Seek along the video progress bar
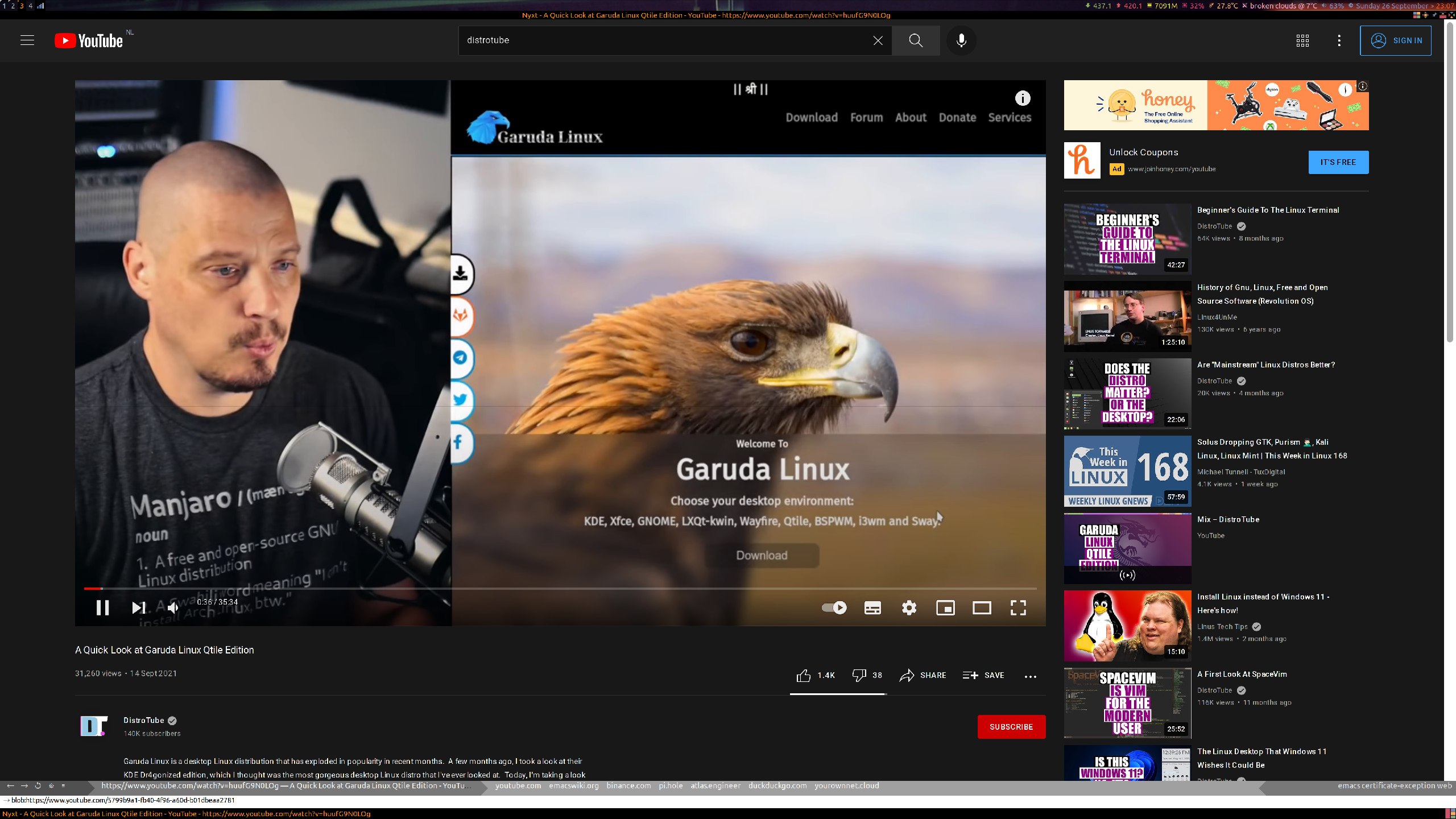 coord(560,588)
